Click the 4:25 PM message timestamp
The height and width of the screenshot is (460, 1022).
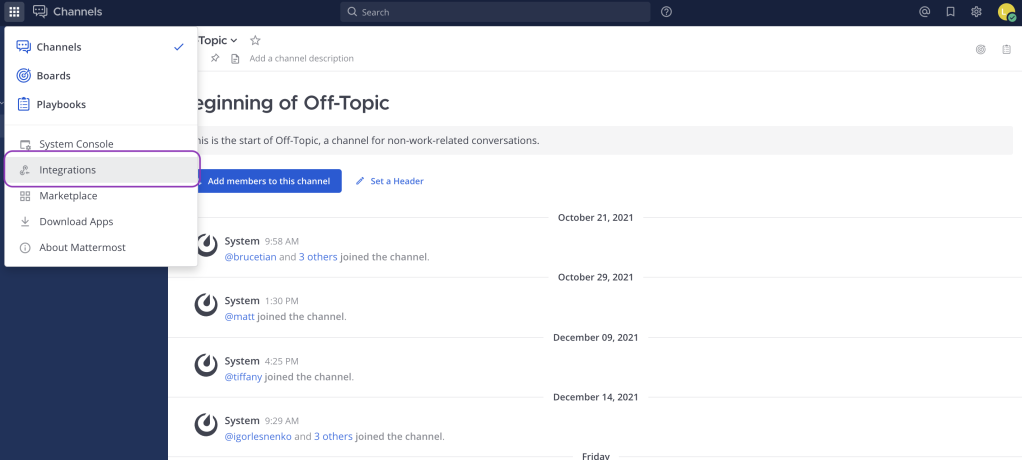[282, 362]
